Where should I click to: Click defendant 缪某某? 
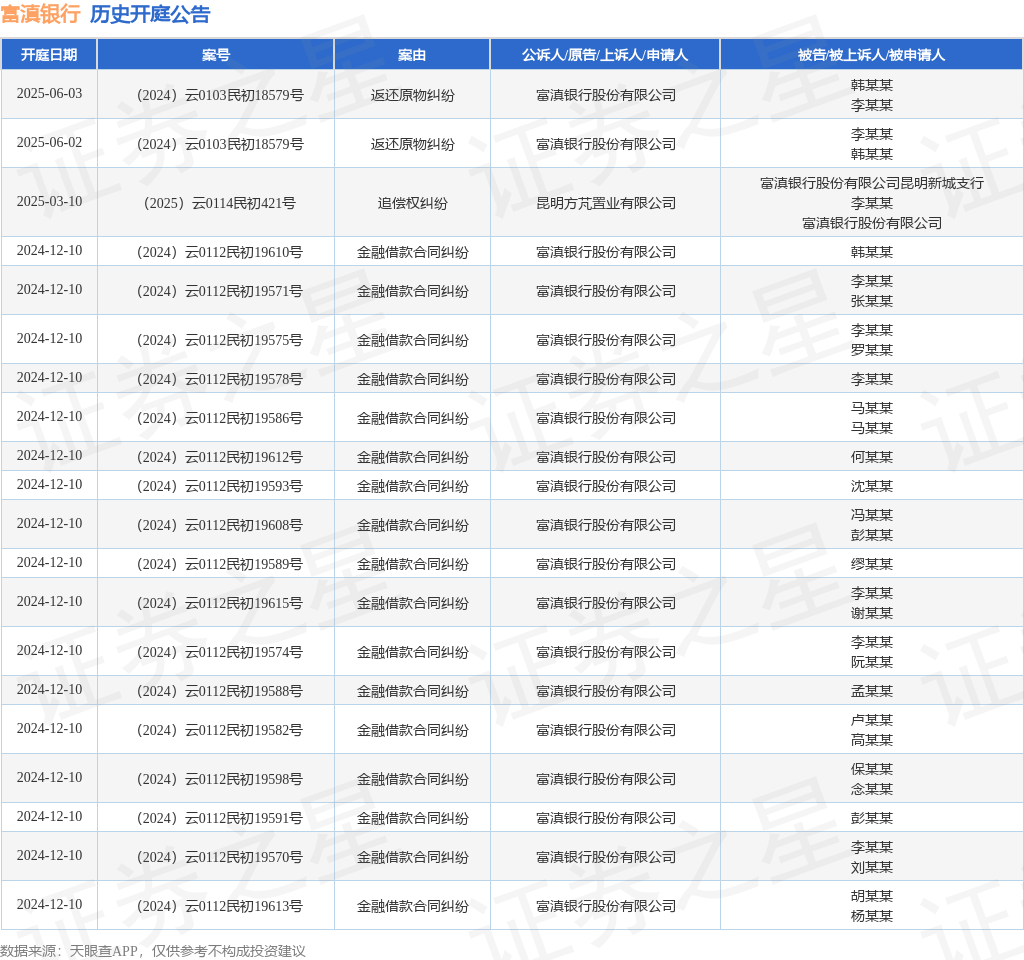tap(872, 564)
